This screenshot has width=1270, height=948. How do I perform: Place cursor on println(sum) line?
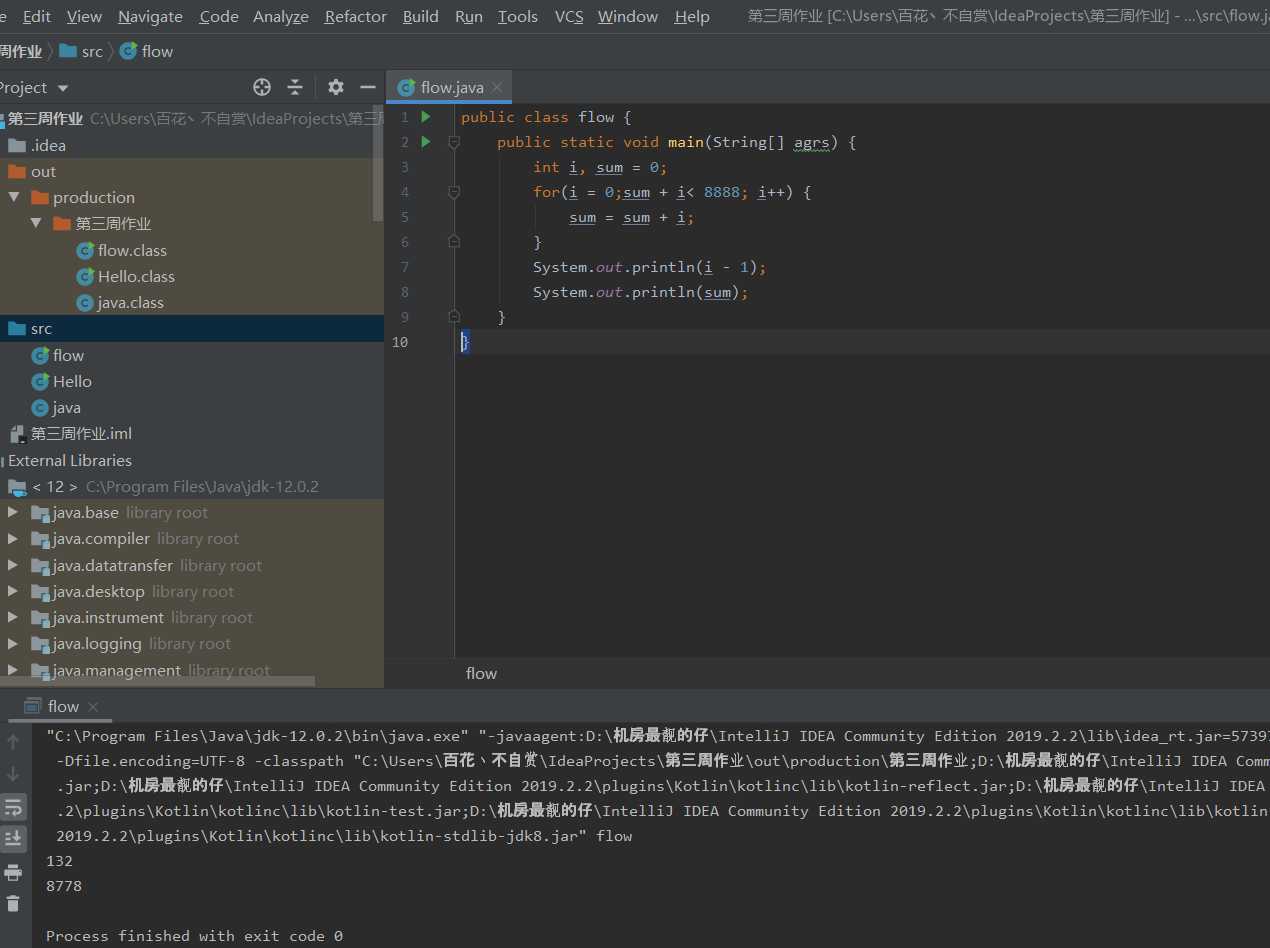640,292
